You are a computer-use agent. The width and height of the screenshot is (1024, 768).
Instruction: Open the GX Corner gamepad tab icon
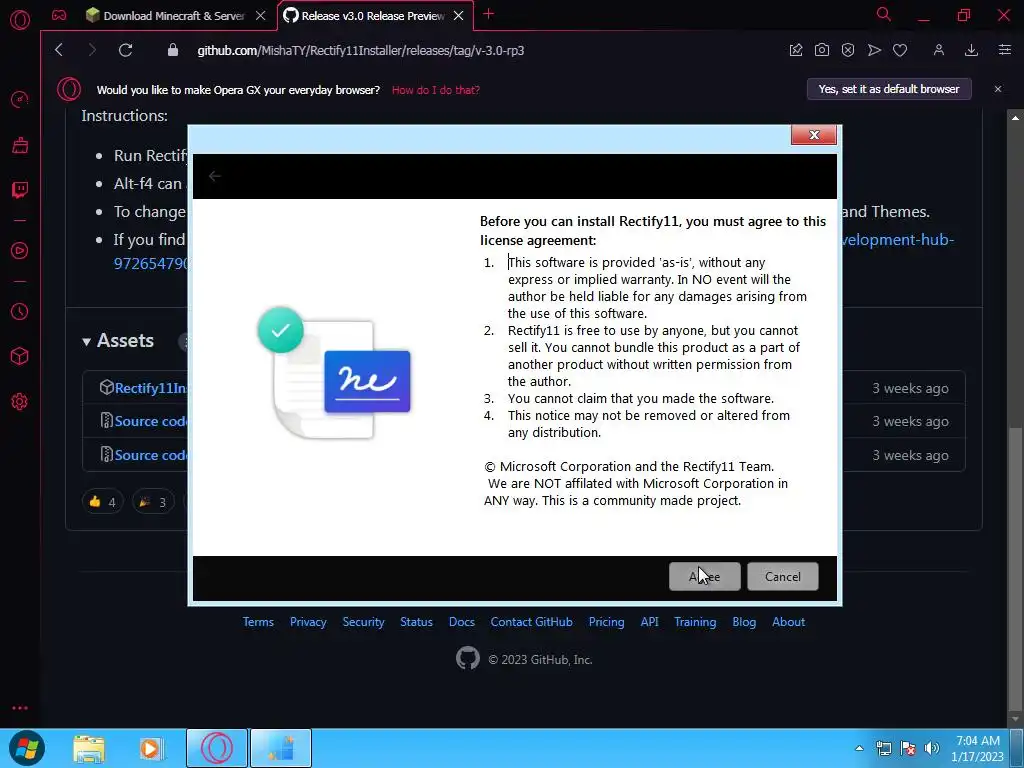coord(59,15)
